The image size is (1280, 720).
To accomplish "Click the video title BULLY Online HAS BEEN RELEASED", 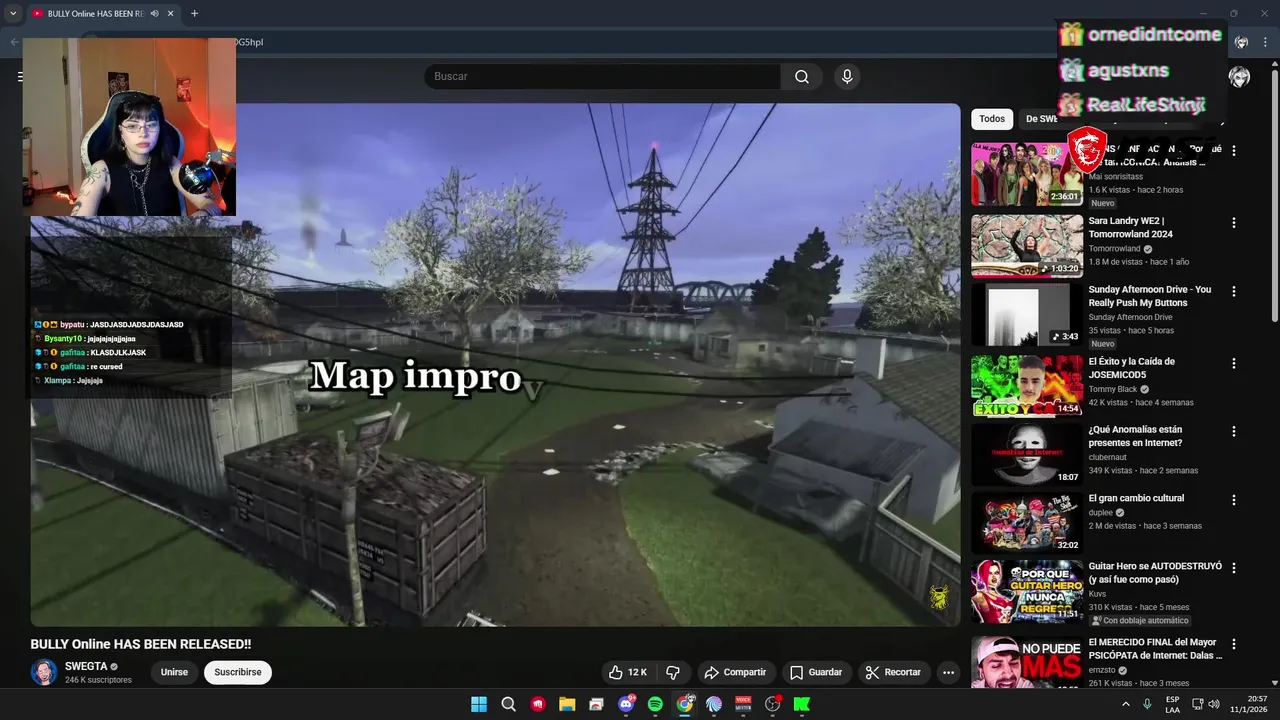I will (141, 644).
